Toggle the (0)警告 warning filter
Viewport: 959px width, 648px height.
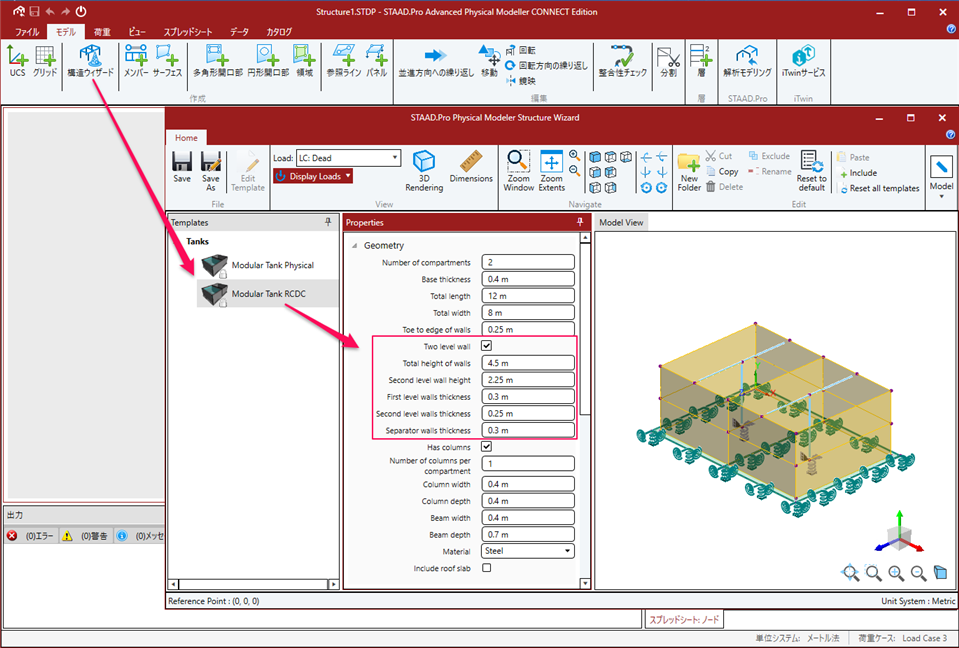point(85,536)
